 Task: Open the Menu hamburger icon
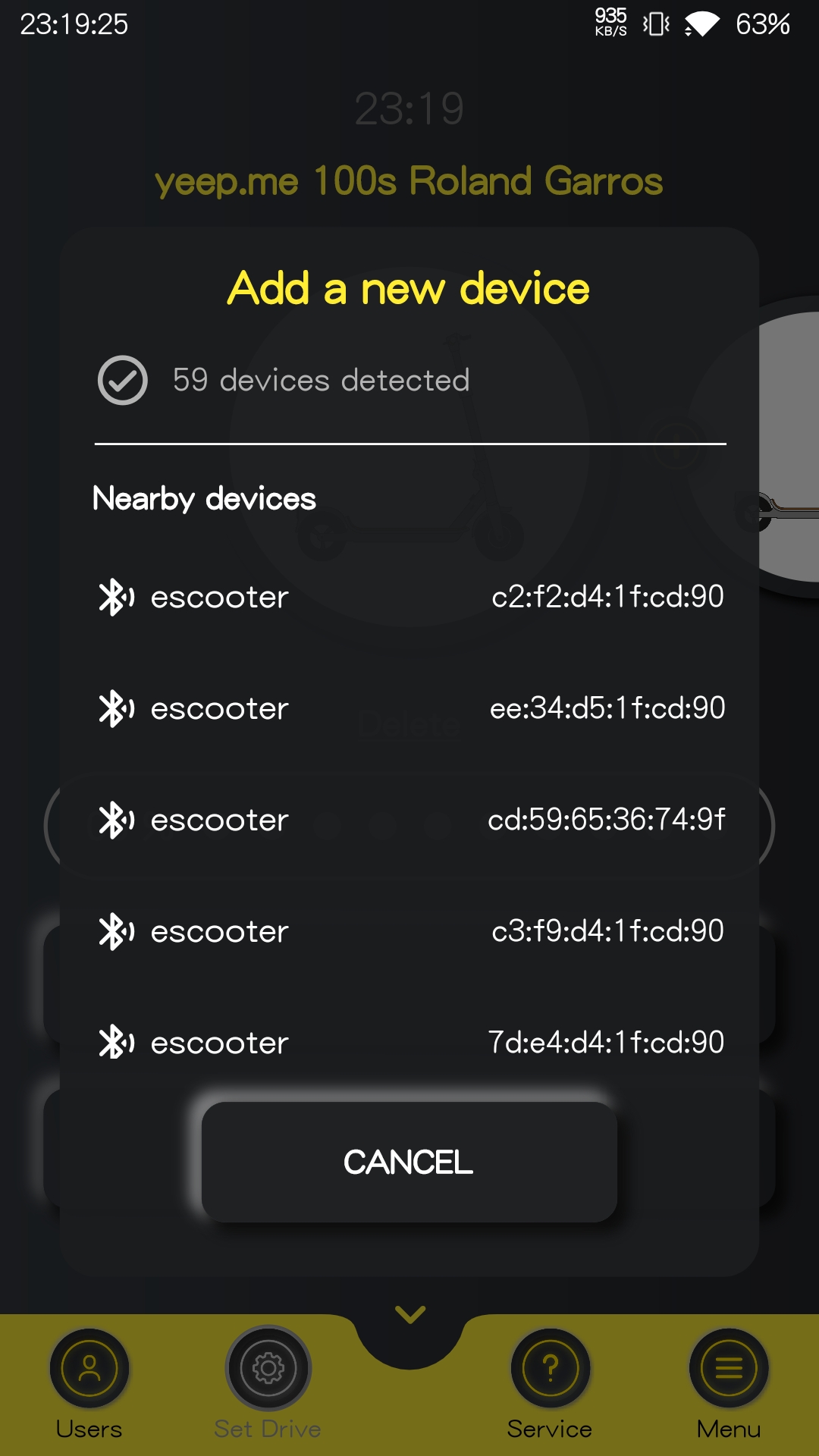[729, 1369]
